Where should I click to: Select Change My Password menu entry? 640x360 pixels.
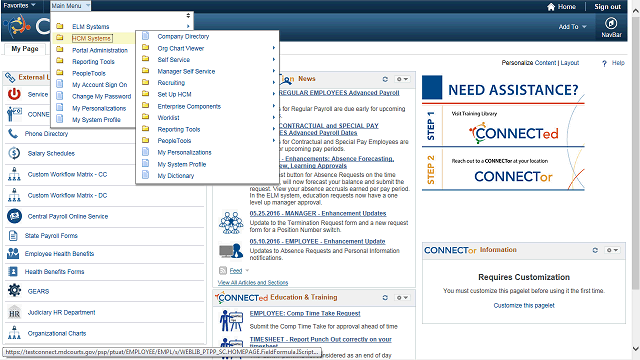coord(102,97)
